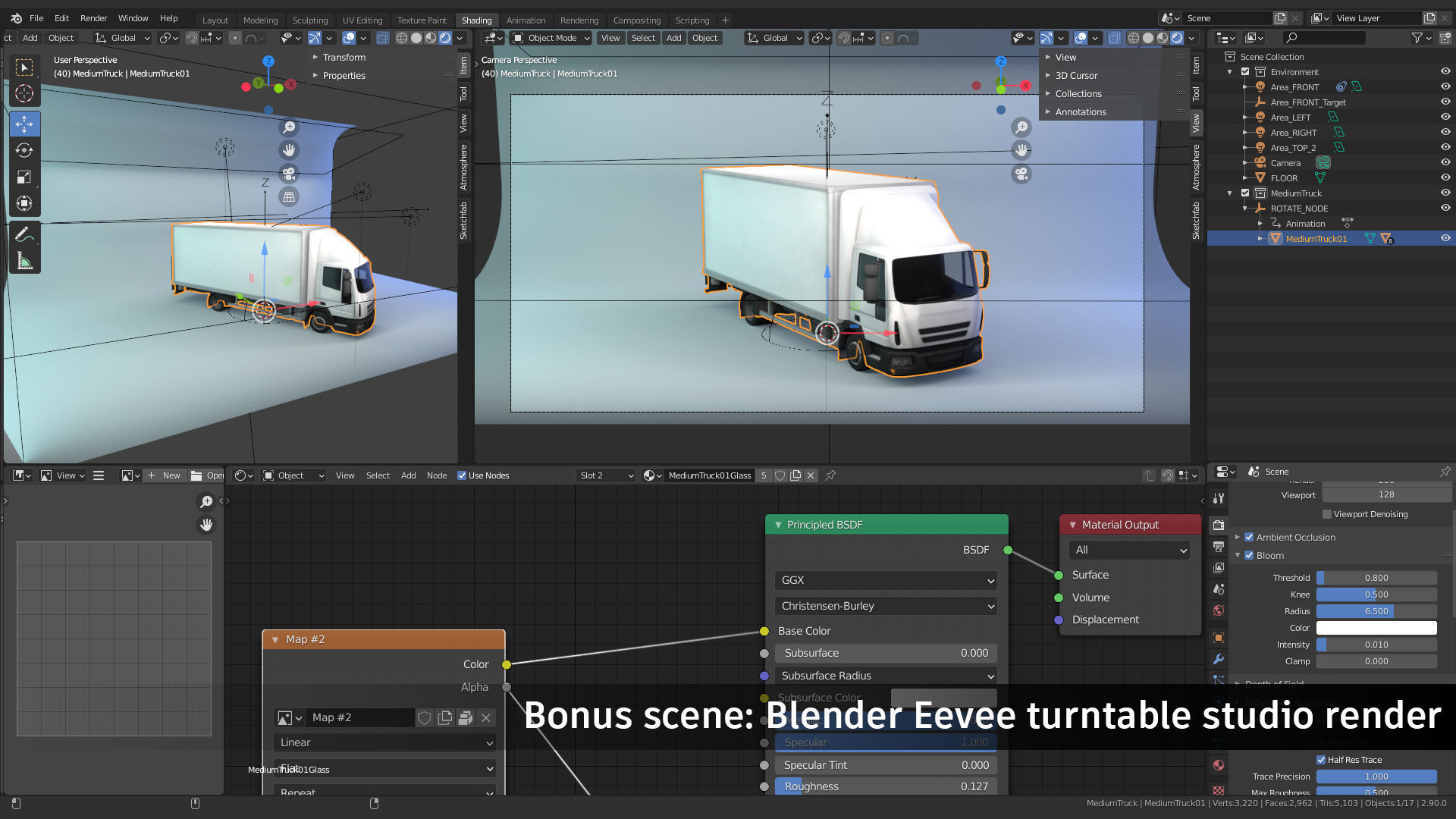Screen dimensions: 1456x819
Task: Toggle the Half Res Trace checkbox
Action: pos(1321,760)
